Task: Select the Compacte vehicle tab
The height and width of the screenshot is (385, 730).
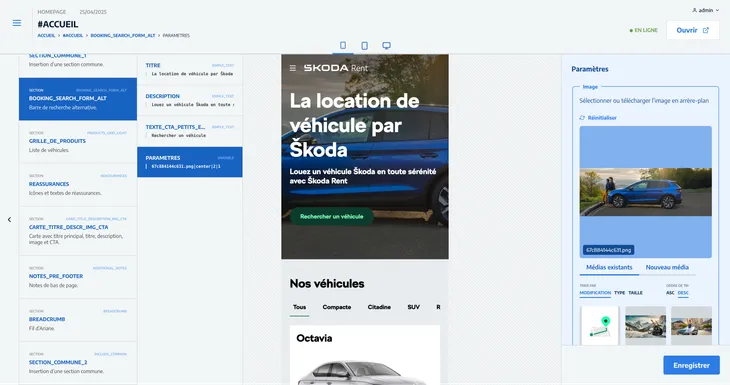Action: coord(337,307)
